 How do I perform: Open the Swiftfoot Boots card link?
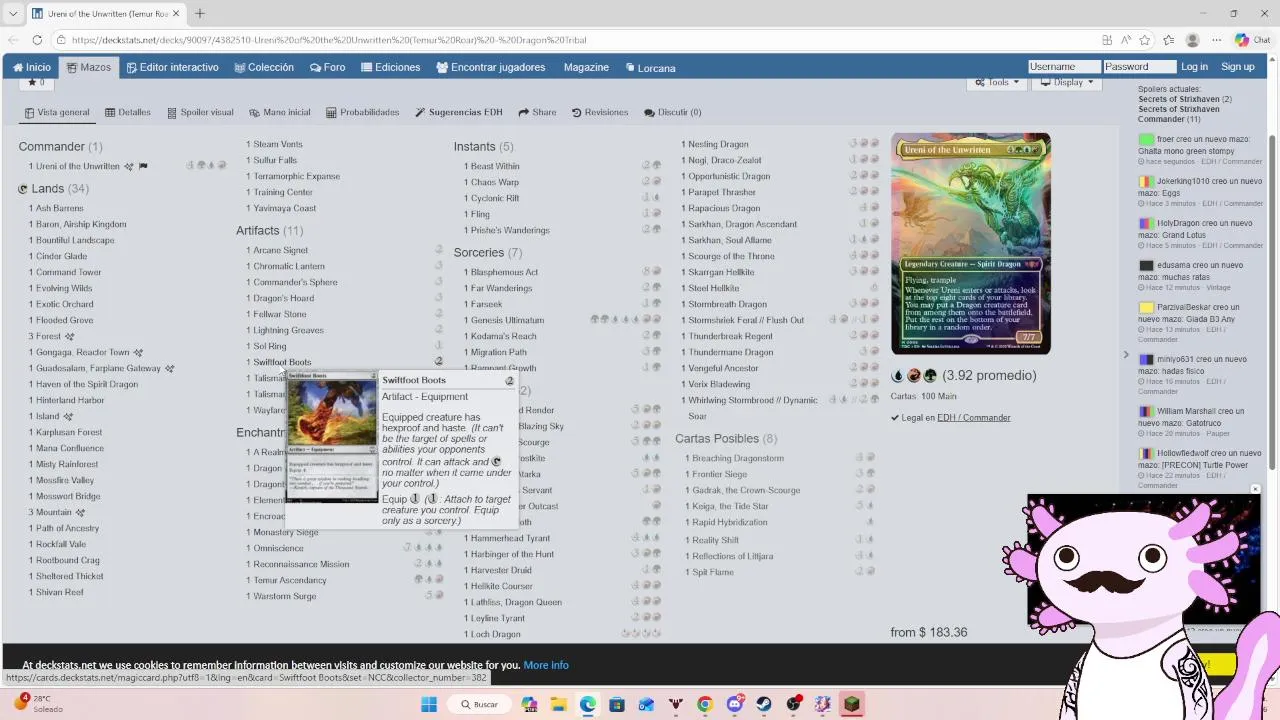point(282,362)
